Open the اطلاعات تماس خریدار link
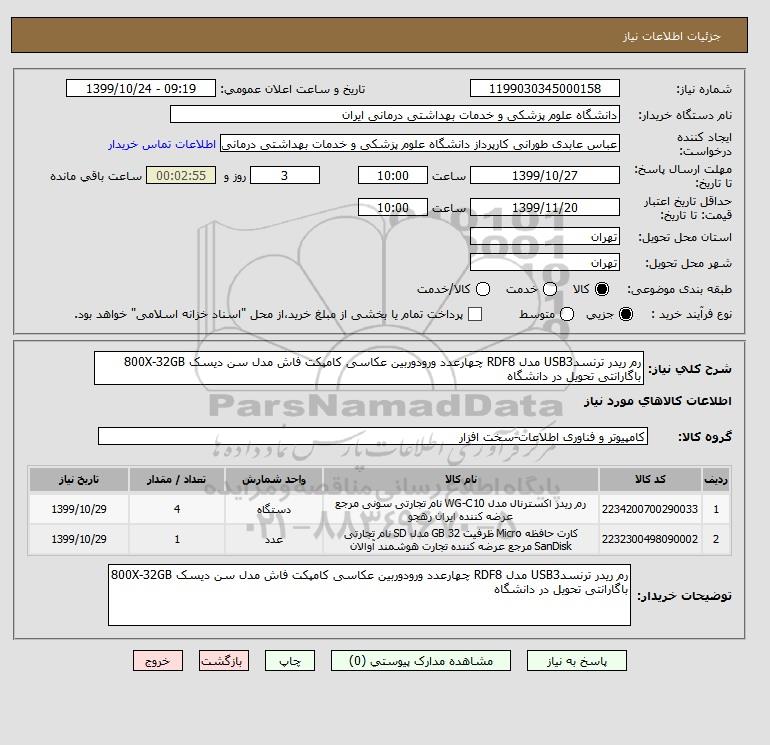Screen dimensions: 770x745 [x=162, y=144]
